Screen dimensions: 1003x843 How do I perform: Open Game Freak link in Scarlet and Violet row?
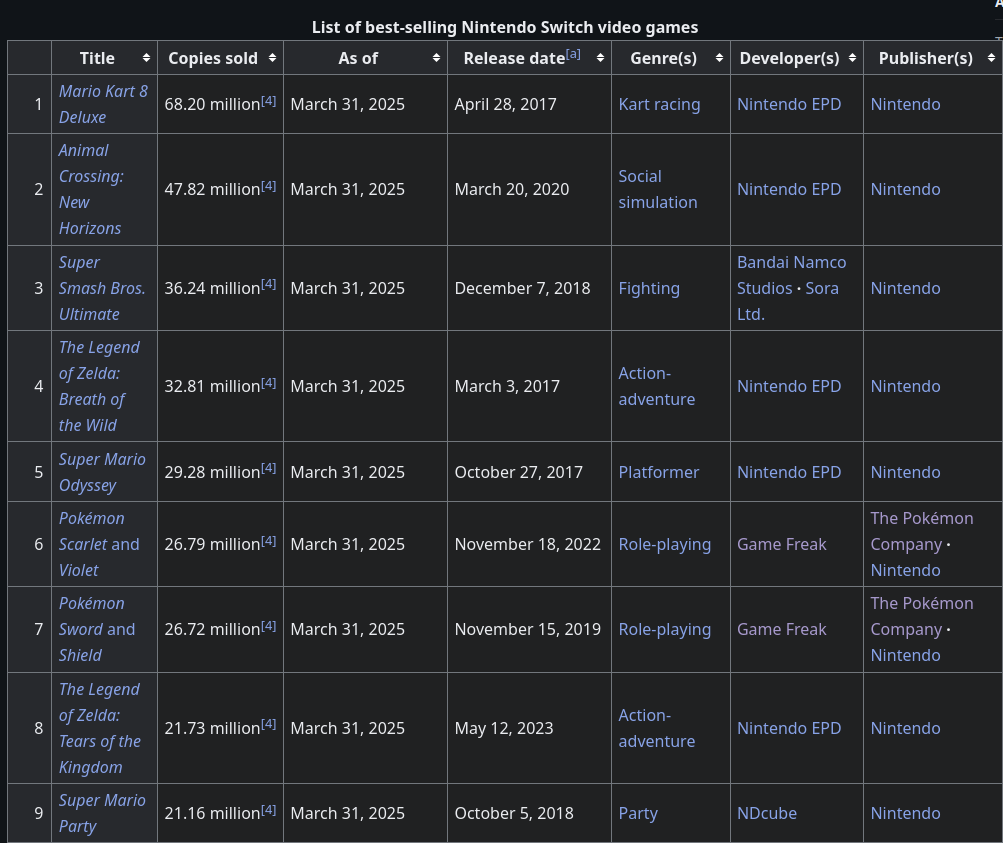point(782,544)
